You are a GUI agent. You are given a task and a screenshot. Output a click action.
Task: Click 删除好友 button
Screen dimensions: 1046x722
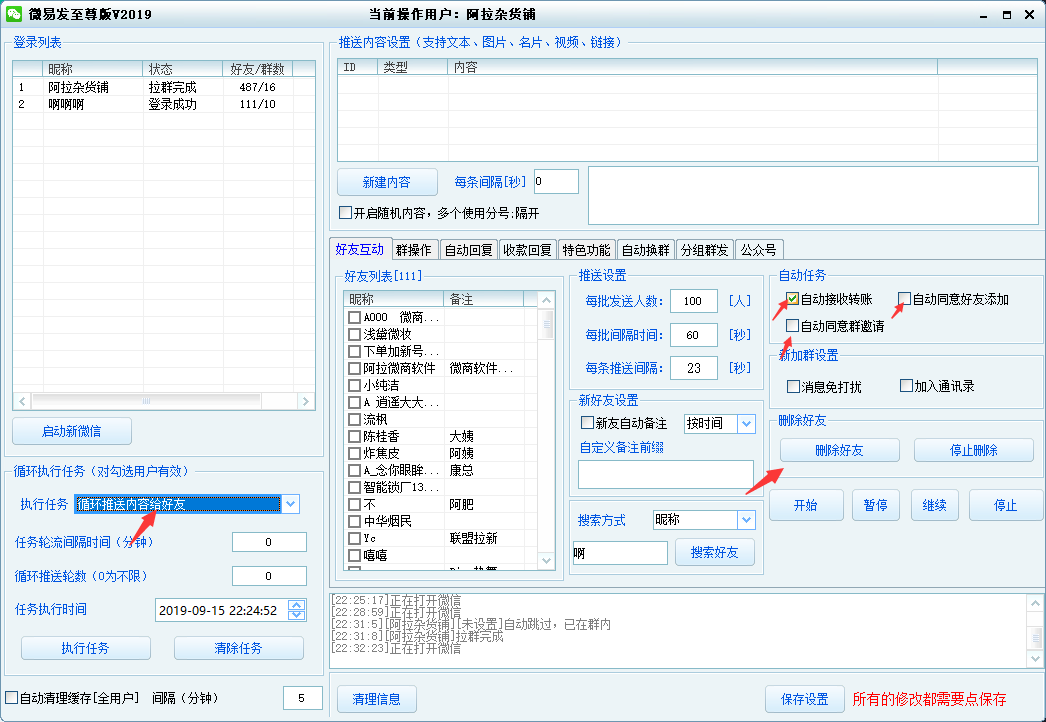(839, 450)
